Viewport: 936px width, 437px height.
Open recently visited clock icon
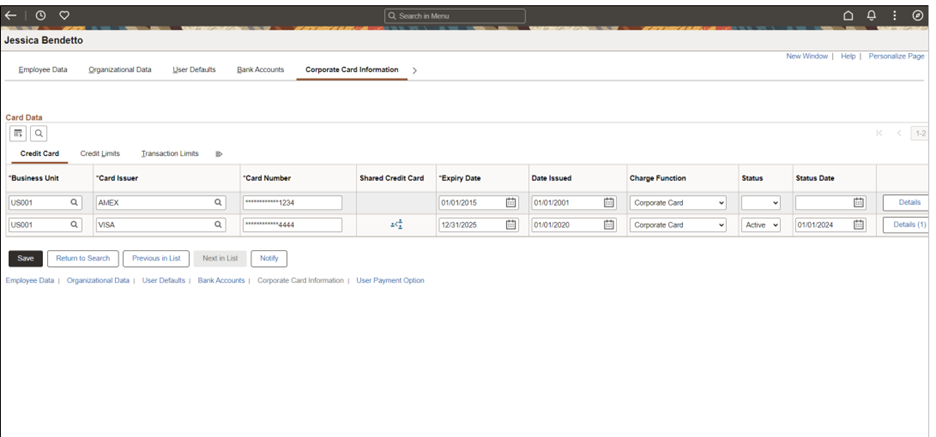pyautogui.click(x=41, y=16)
